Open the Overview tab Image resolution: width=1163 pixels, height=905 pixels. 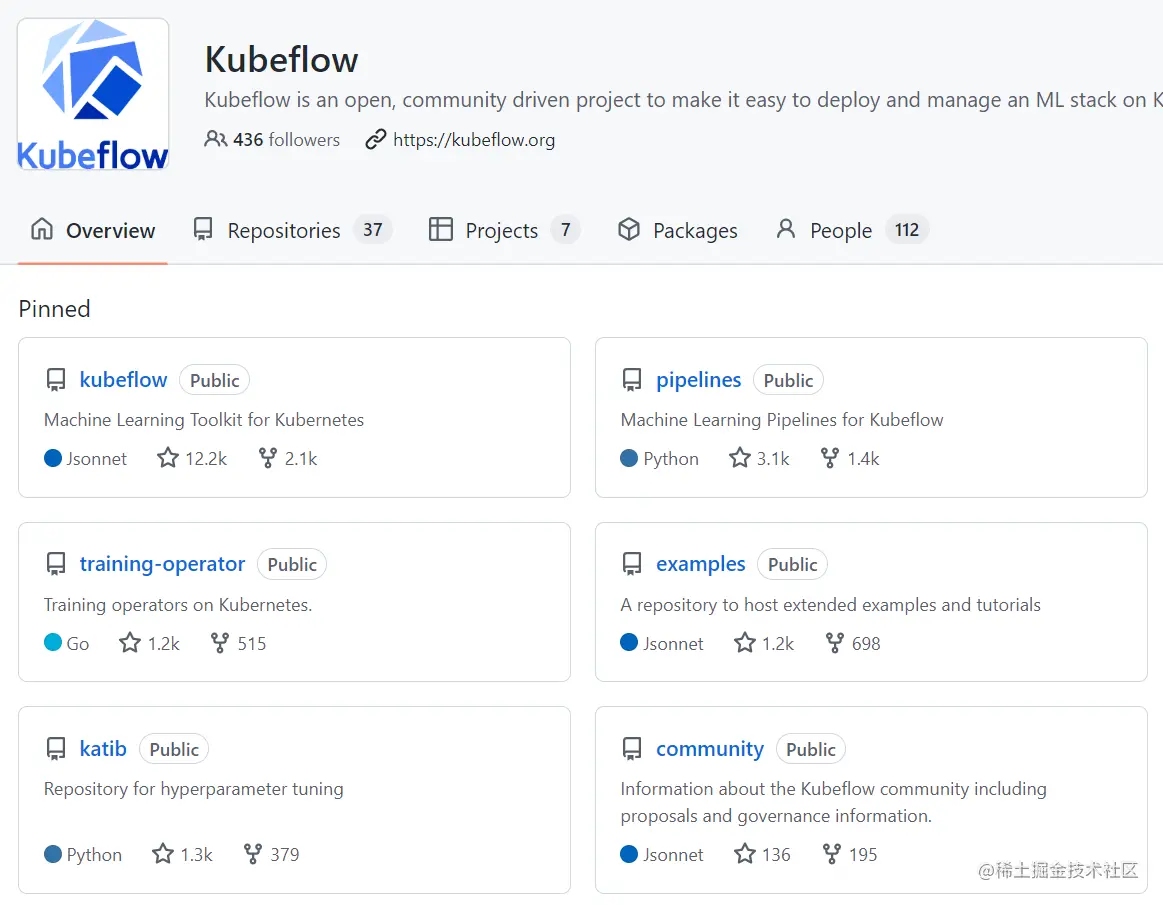tap(93, 231)
